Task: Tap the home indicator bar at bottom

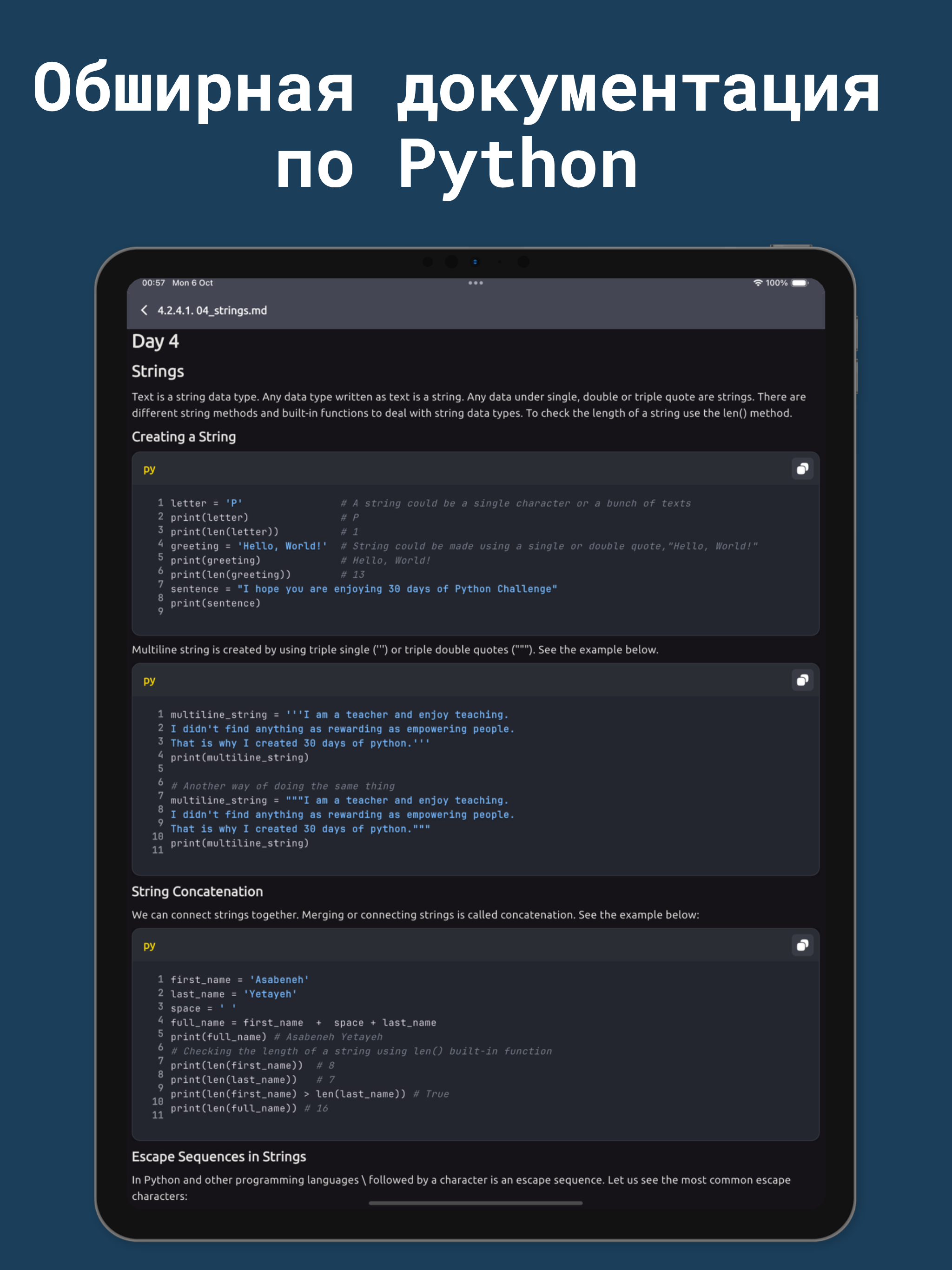Action: tap(476, 1203)
